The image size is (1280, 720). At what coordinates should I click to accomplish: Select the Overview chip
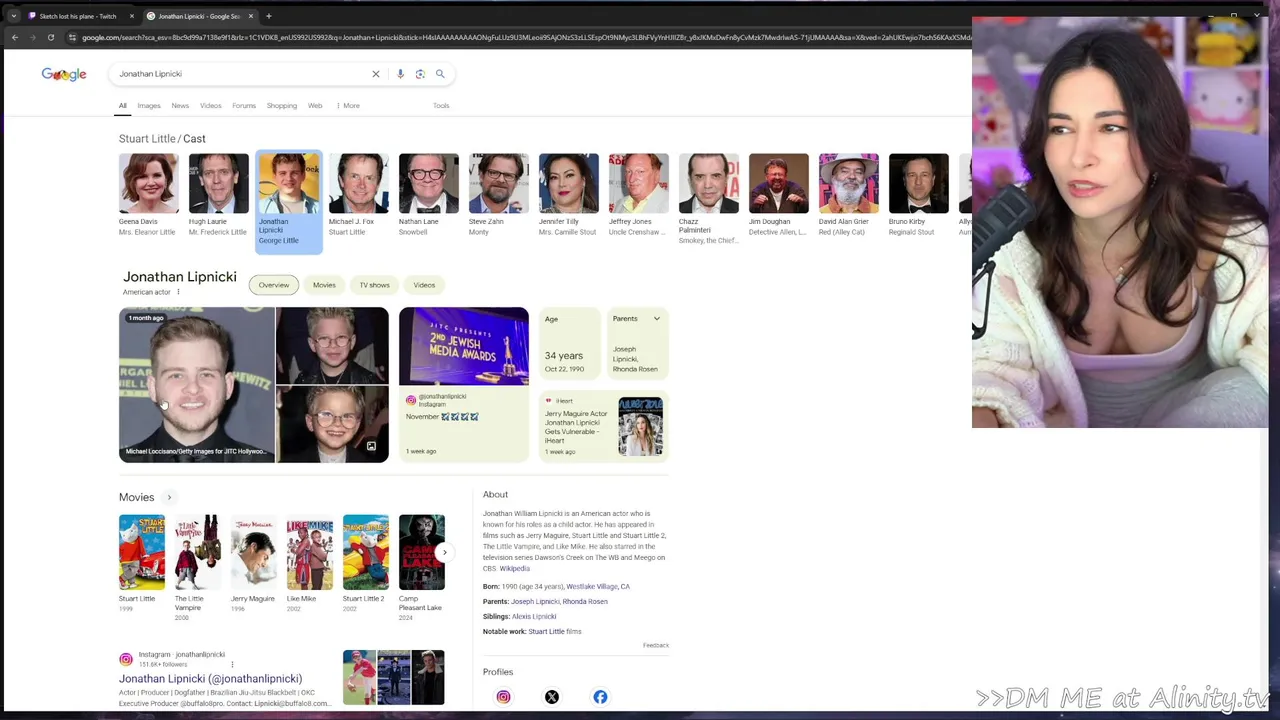click(274, 285)
